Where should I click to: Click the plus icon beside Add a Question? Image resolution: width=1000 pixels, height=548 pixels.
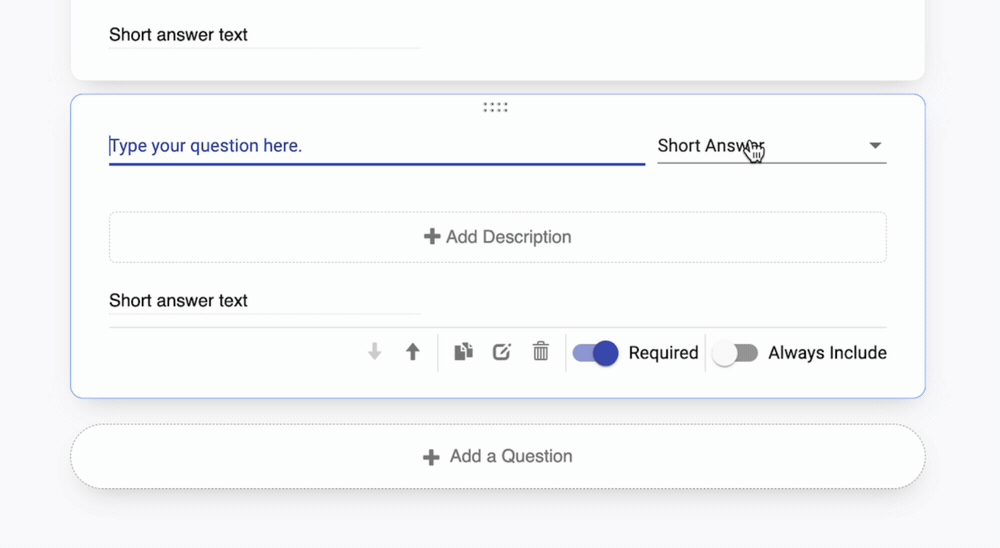431,457
